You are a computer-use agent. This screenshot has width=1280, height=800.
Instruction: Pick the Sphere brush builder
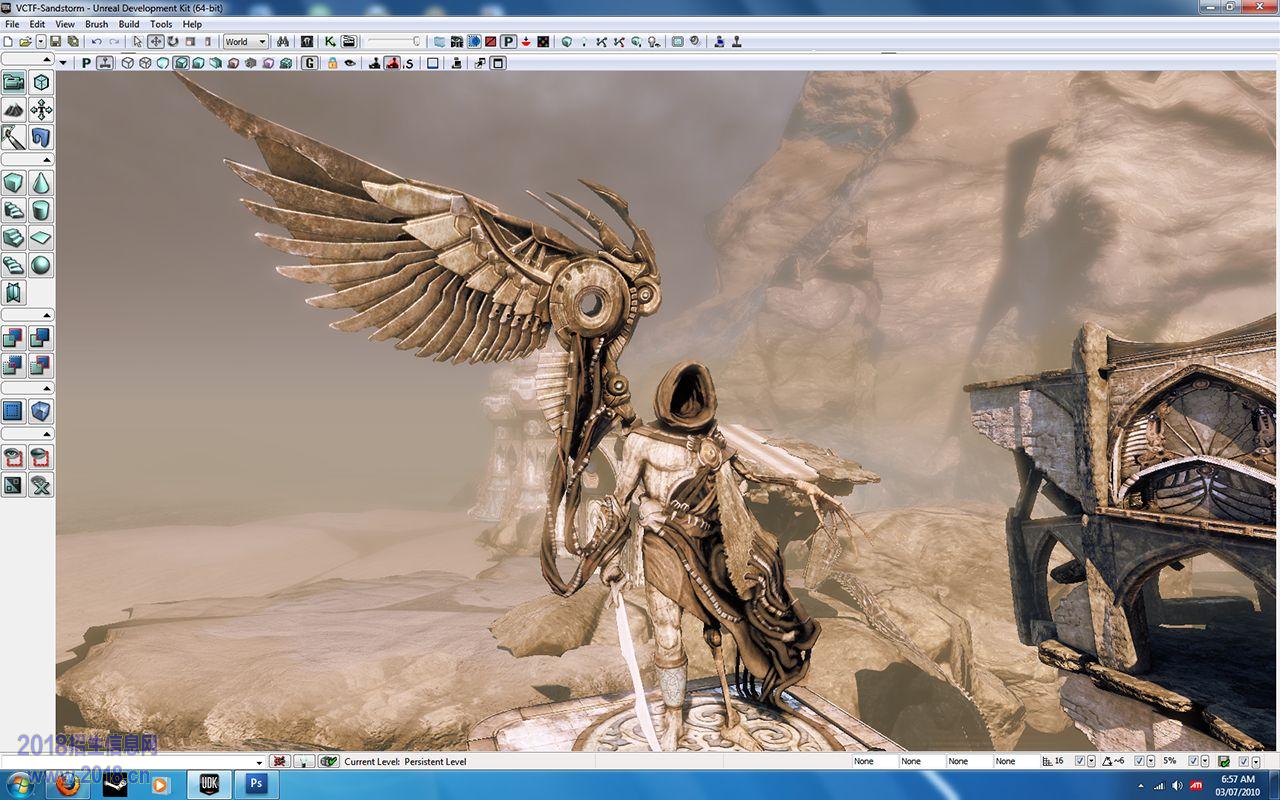coord(41,265)
